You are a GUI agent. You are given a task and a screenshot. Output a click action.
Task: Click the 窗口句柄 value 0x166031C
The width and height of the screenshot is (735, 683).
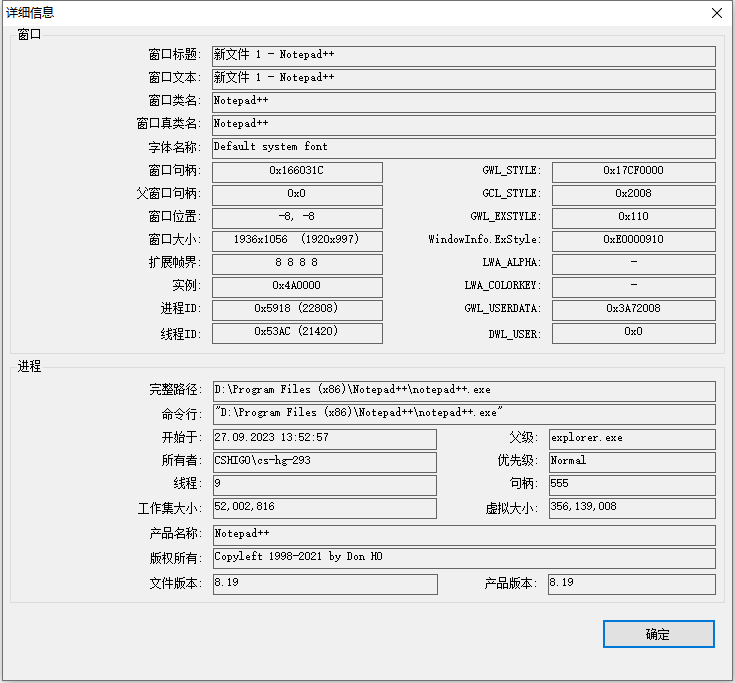coord(297,172)
